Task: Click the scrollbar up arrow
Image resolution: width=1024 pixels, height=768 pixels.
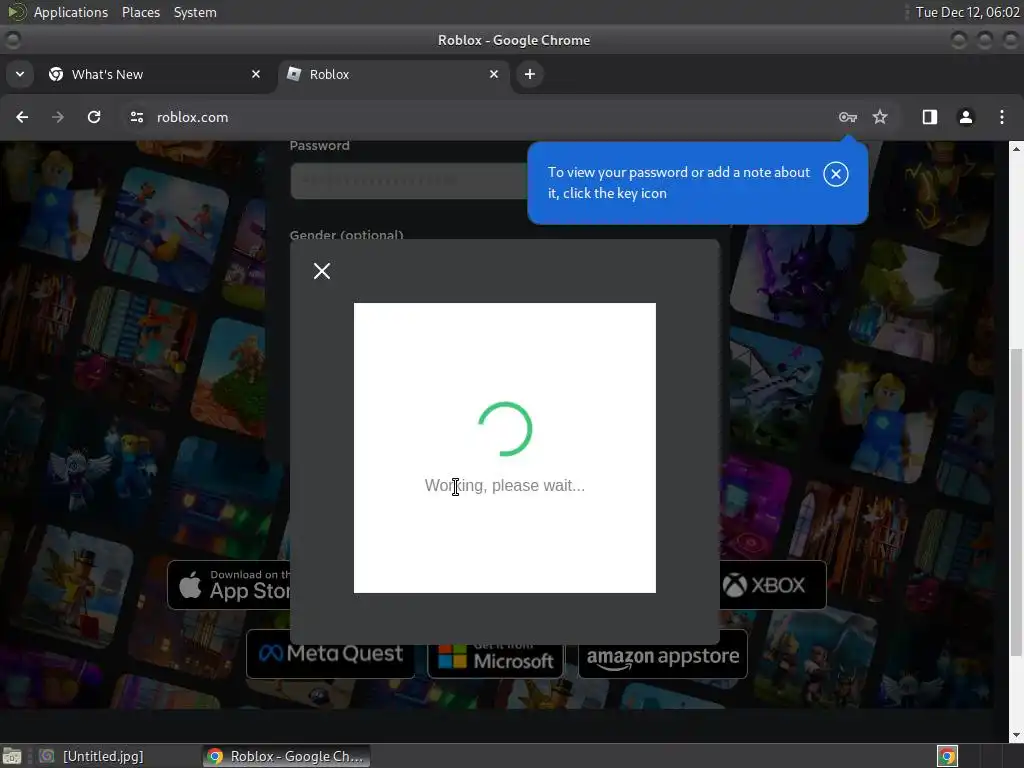Action: [x=1016, y=149]
